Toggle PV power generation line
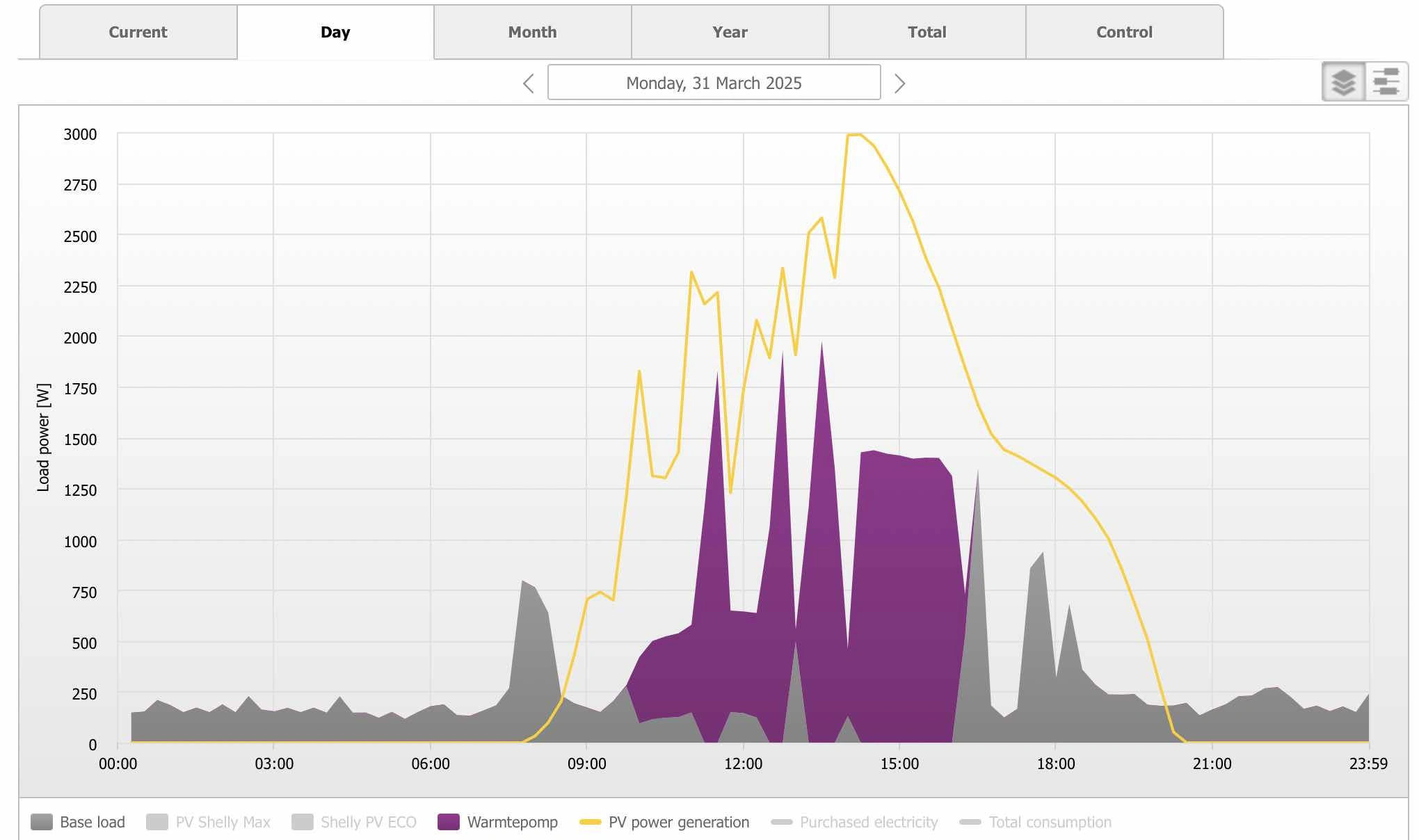This screenshot has width=1419, height=840. coord(664,822)
